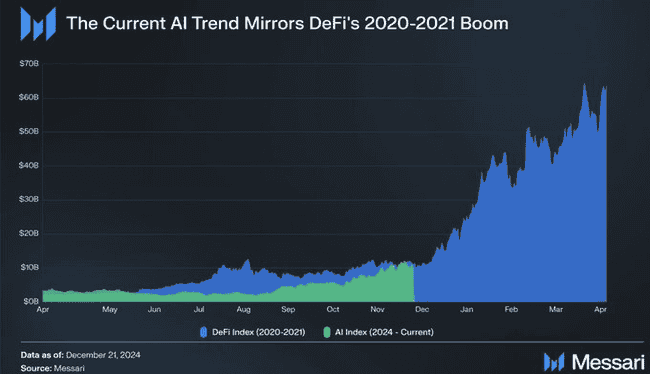Click the May x-axis label
The width and height of the screenshot is (650, 374).
pos(110,310)
